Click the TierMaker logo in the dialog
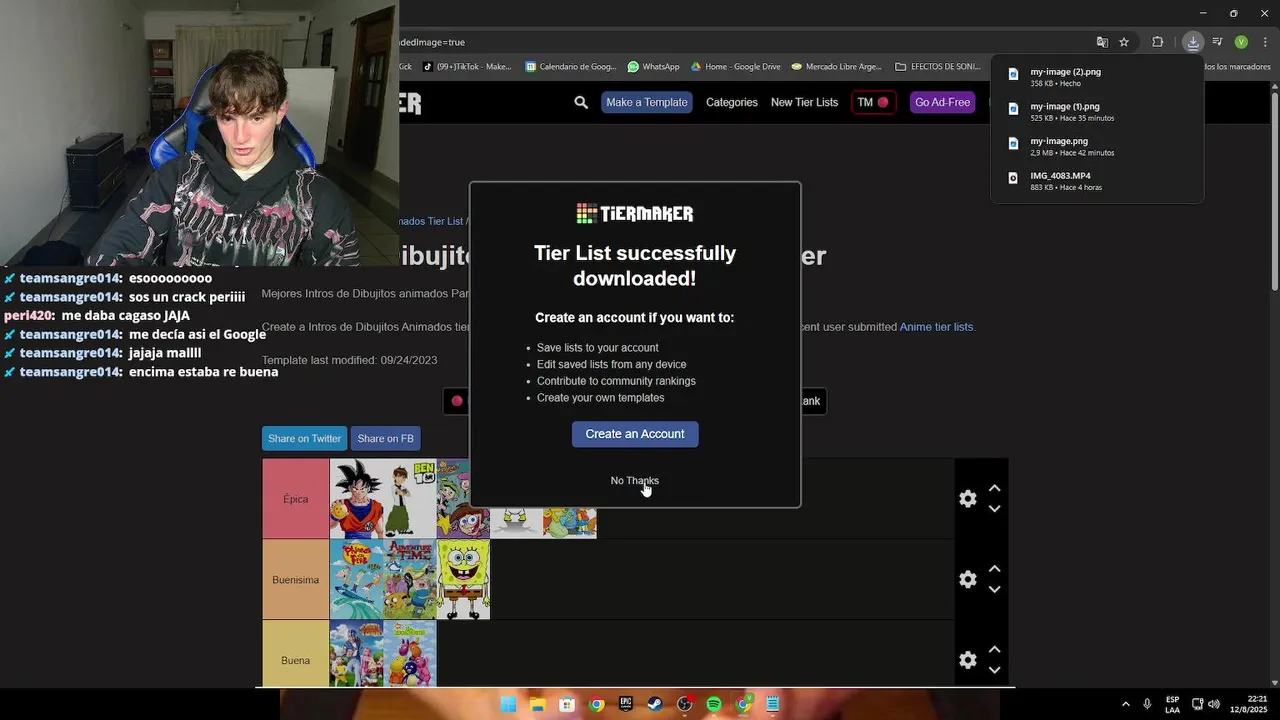 coord(635,213)
